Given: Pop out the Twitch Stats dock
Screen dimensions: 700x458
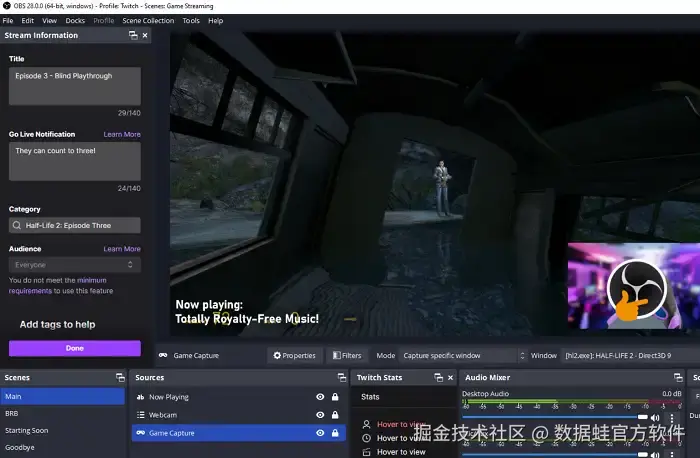Looking at the screenshot, I should pos(438,378).
